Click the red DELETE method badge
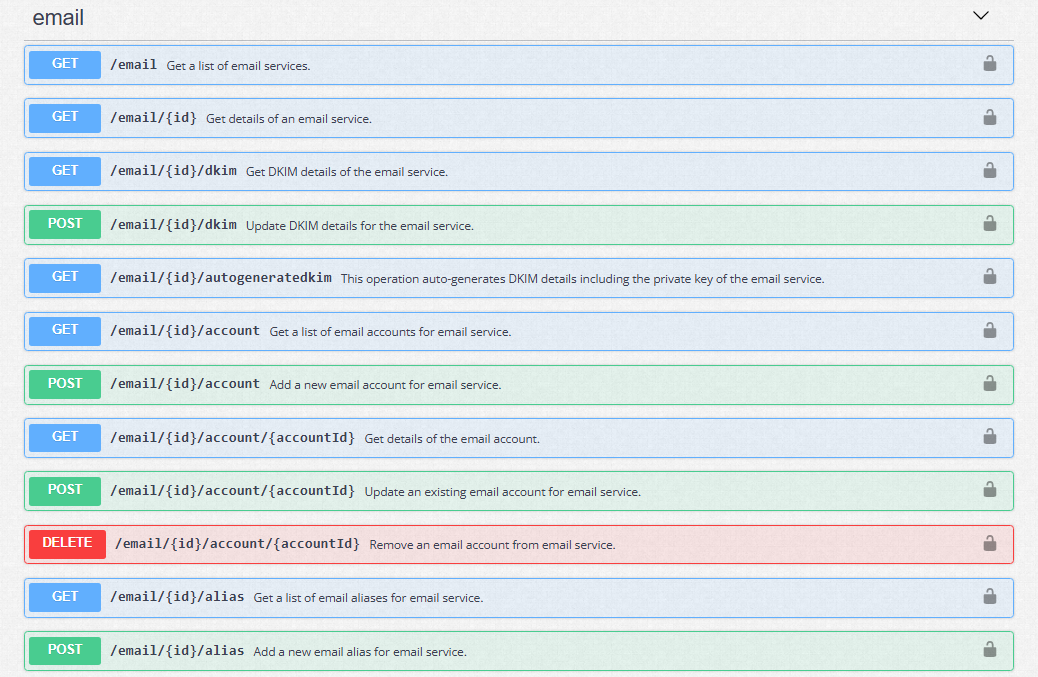The width and height of the screenshot is (1038, 677). 68,544
